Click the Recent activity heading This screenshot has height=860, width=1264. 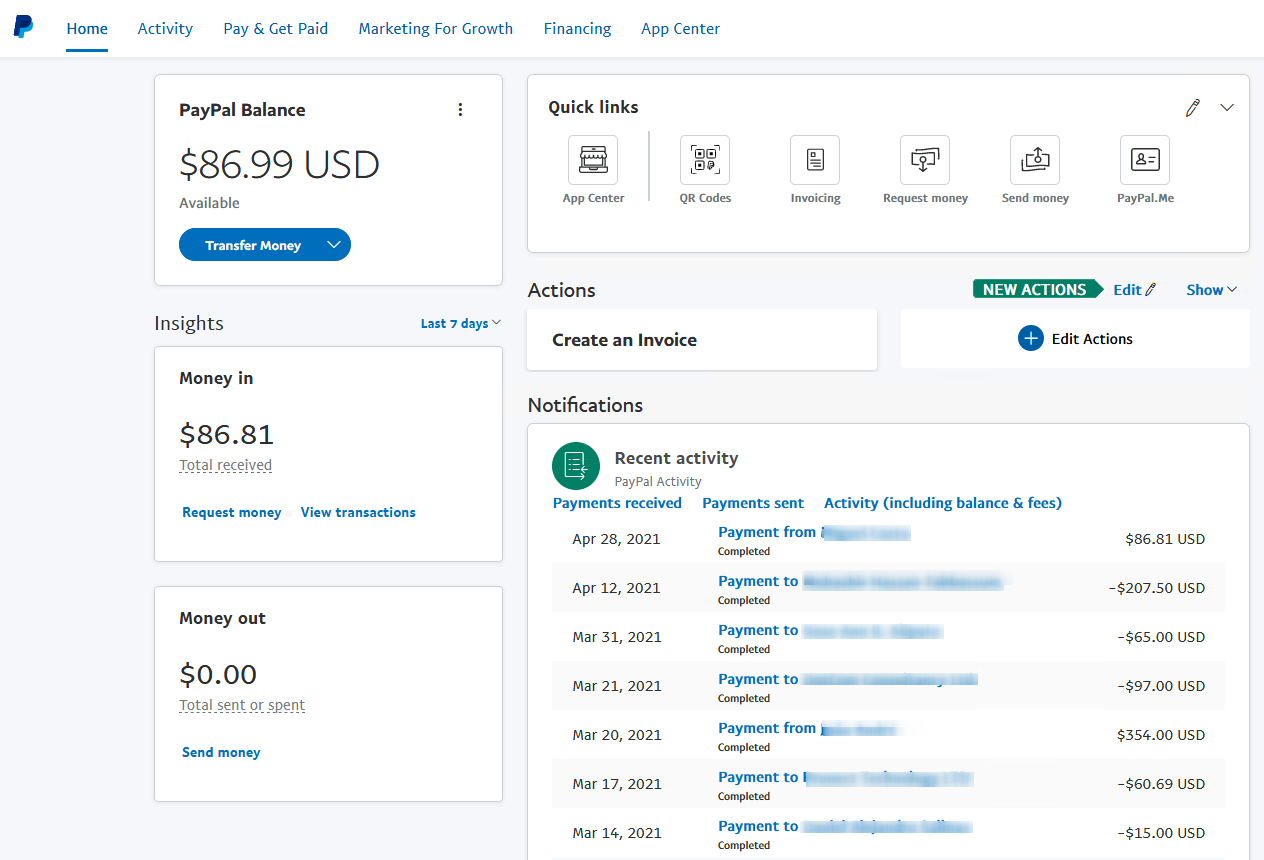coord(676,458)
